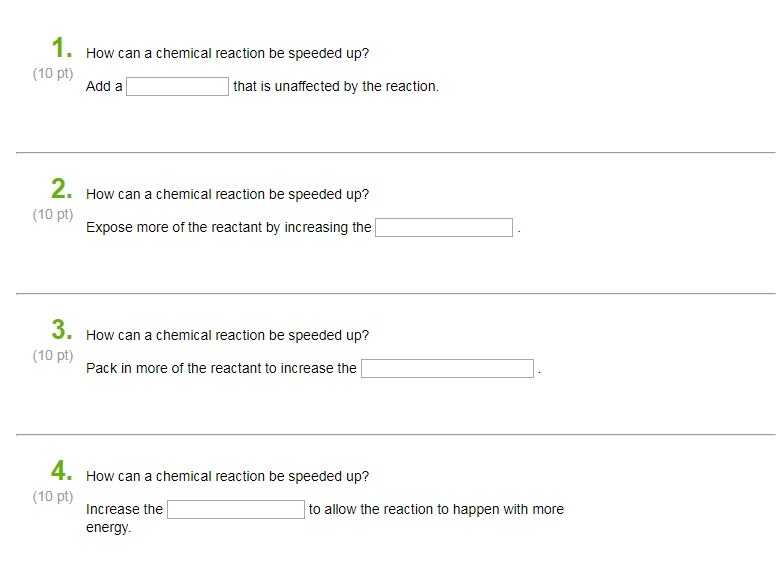Click the blank after "Increase the"

pos(236,509)
